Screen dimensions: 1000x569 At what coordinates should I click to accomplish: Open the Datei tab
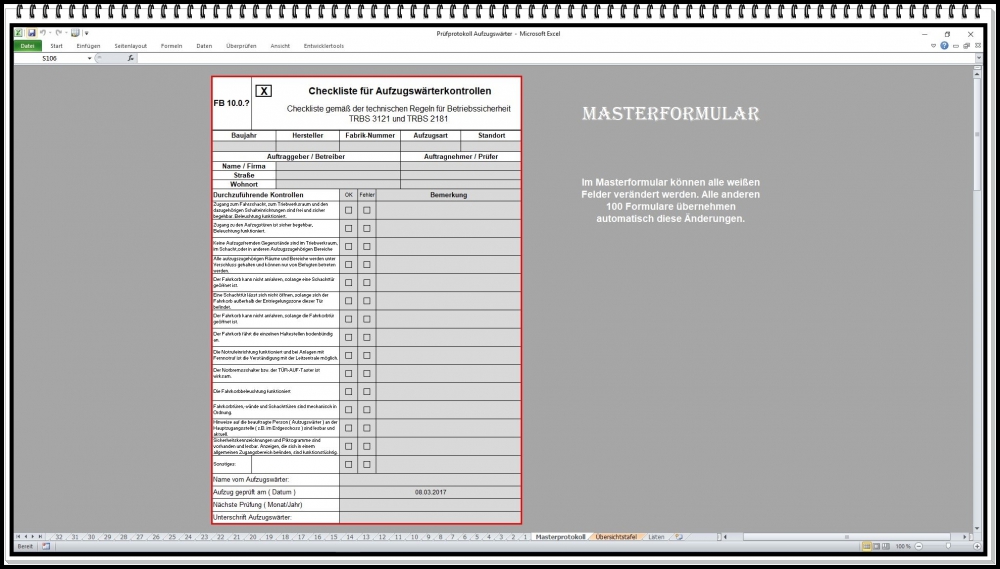click(27, 46)
